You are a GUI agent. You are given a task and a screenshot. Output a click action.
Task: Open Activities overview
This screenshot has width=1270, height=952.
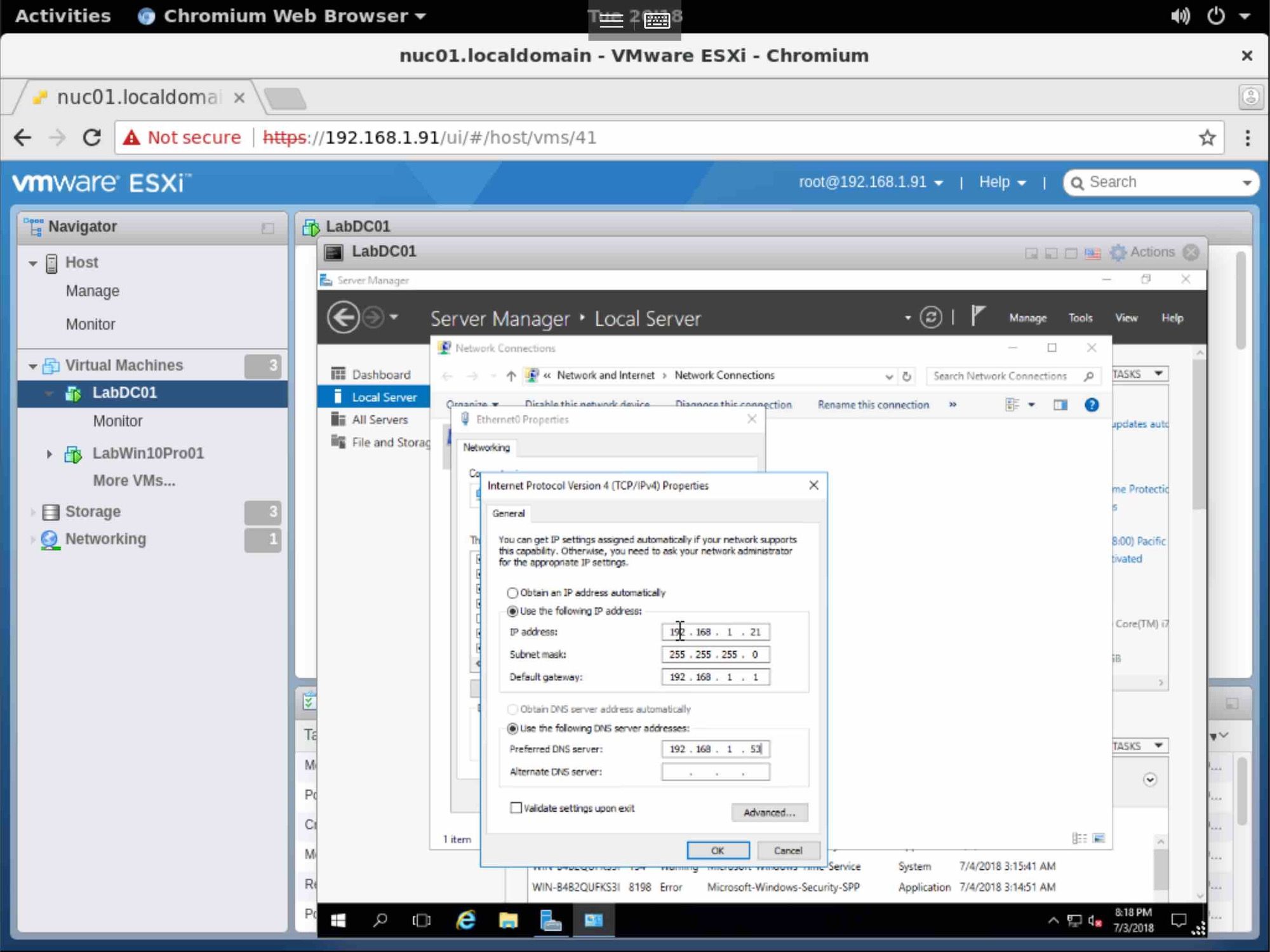(x=63, y=16)
